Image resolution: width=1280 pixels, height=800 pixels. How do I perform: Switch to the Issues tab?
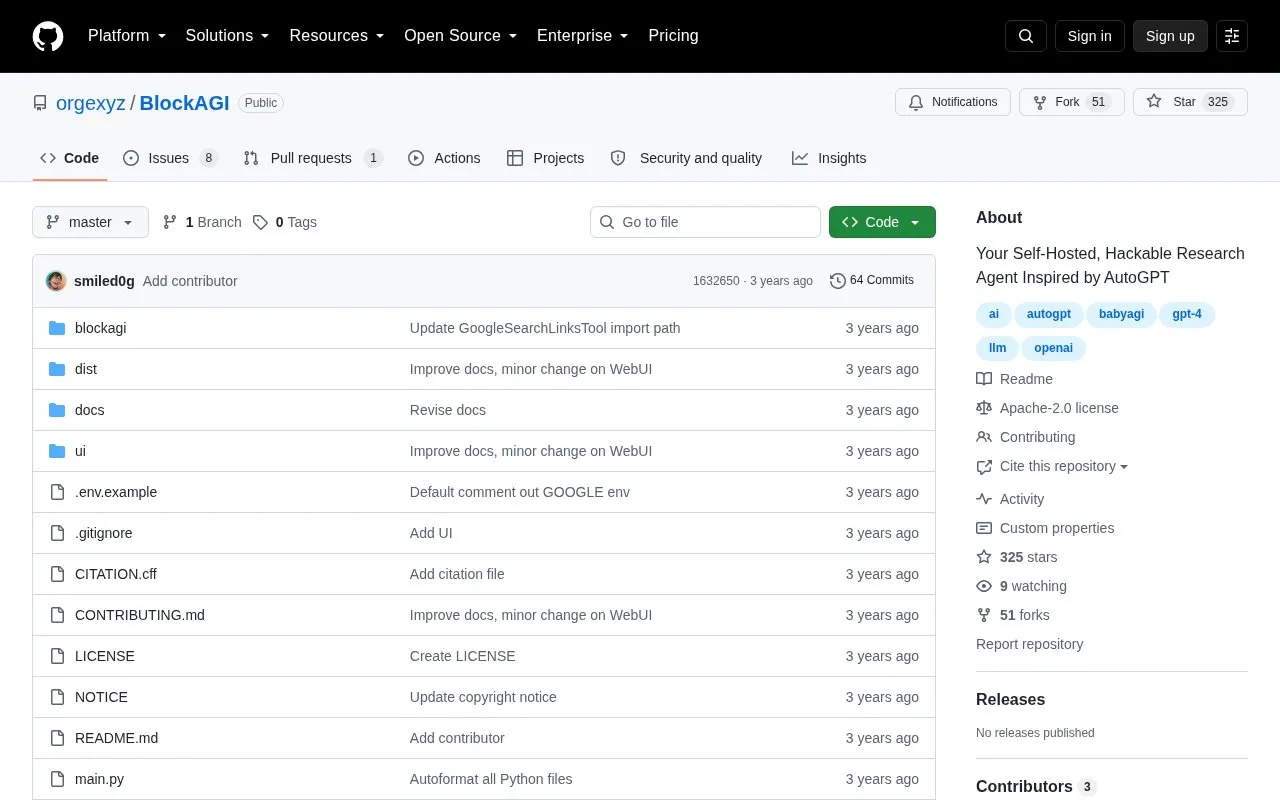(170, 158)
